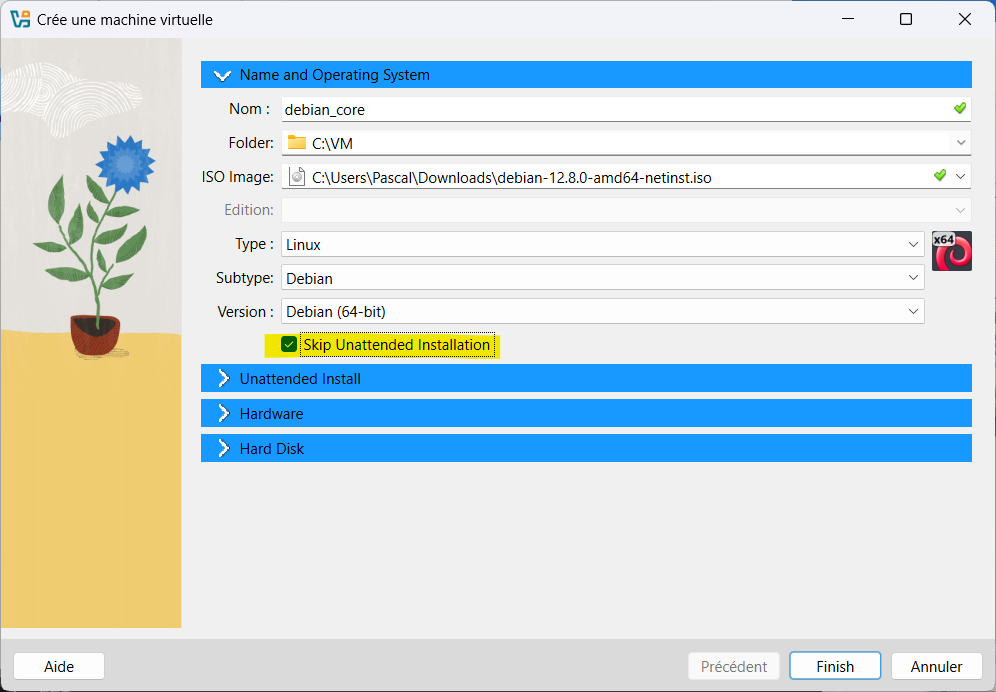Click the ISO disc file icon
996x692 pixels.
[x=297, y=177]
